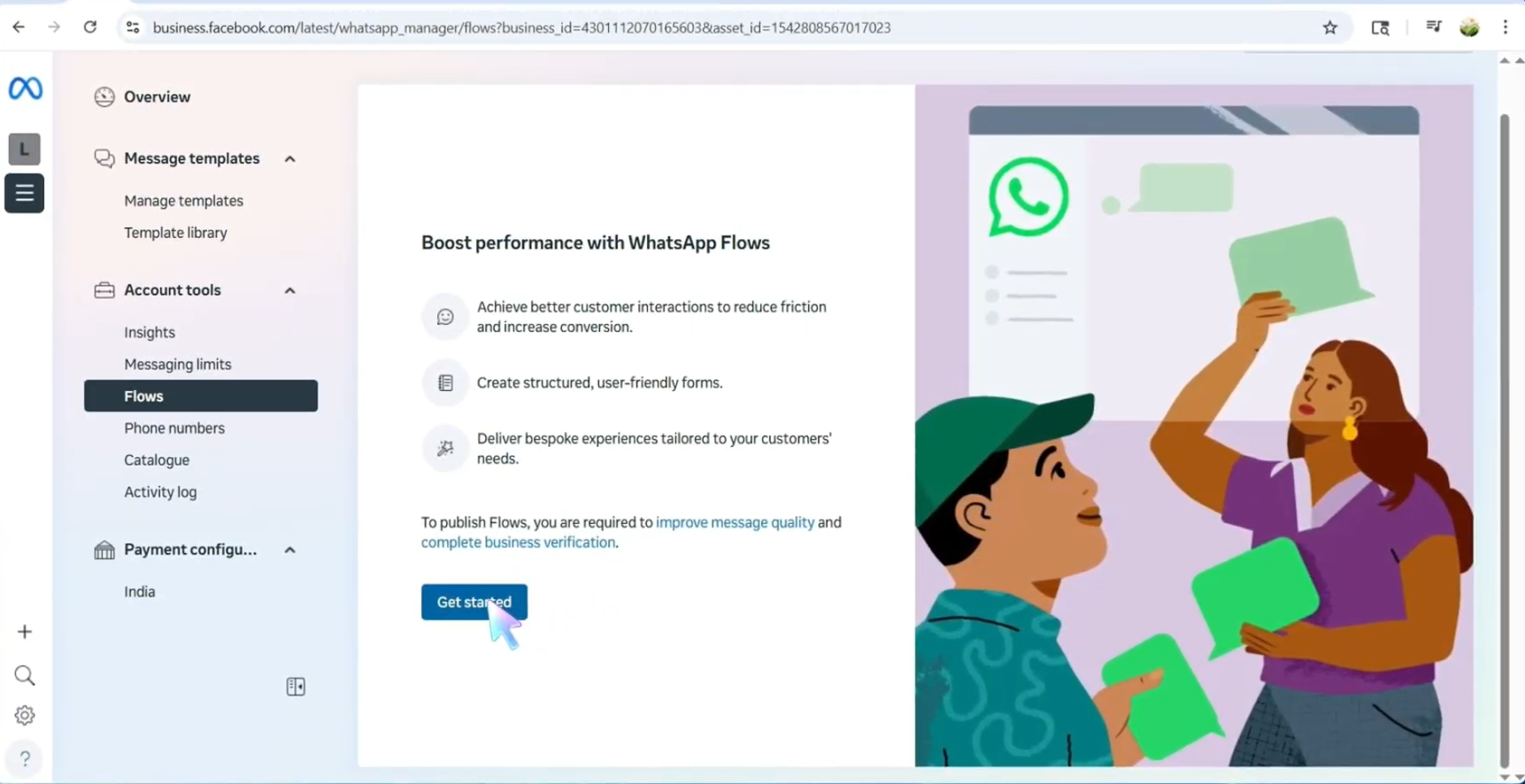Click the bespoke experiences sparkle icon
Screen dimensions: 1525x784
(445, 449)
